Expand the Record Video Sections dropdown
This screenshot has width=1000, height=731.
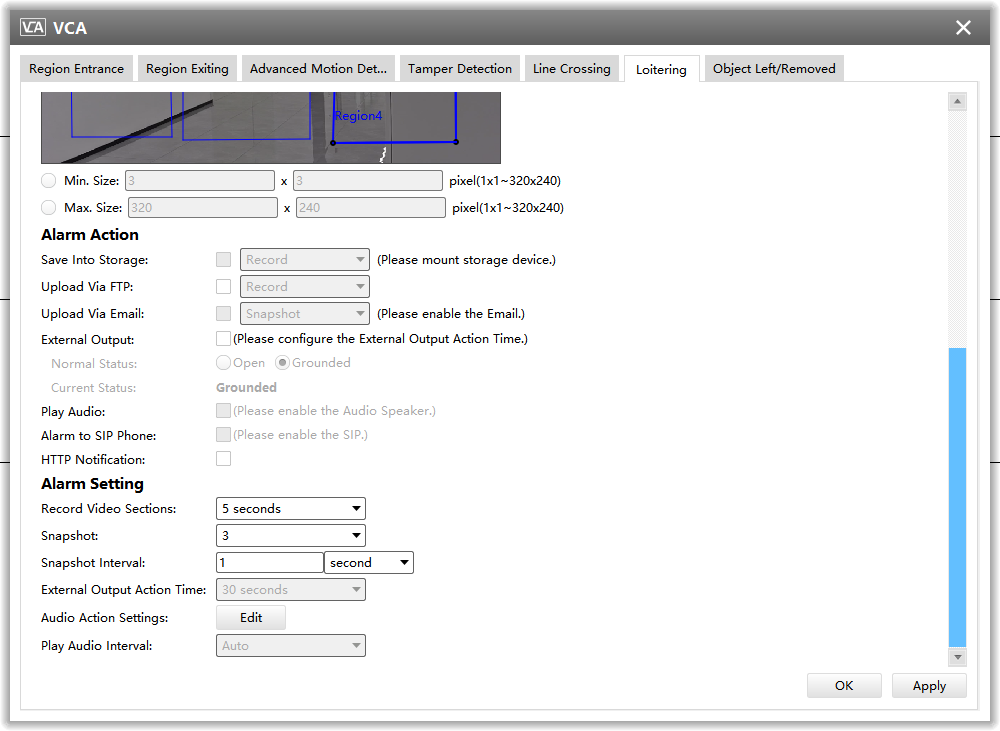[291, 509]
